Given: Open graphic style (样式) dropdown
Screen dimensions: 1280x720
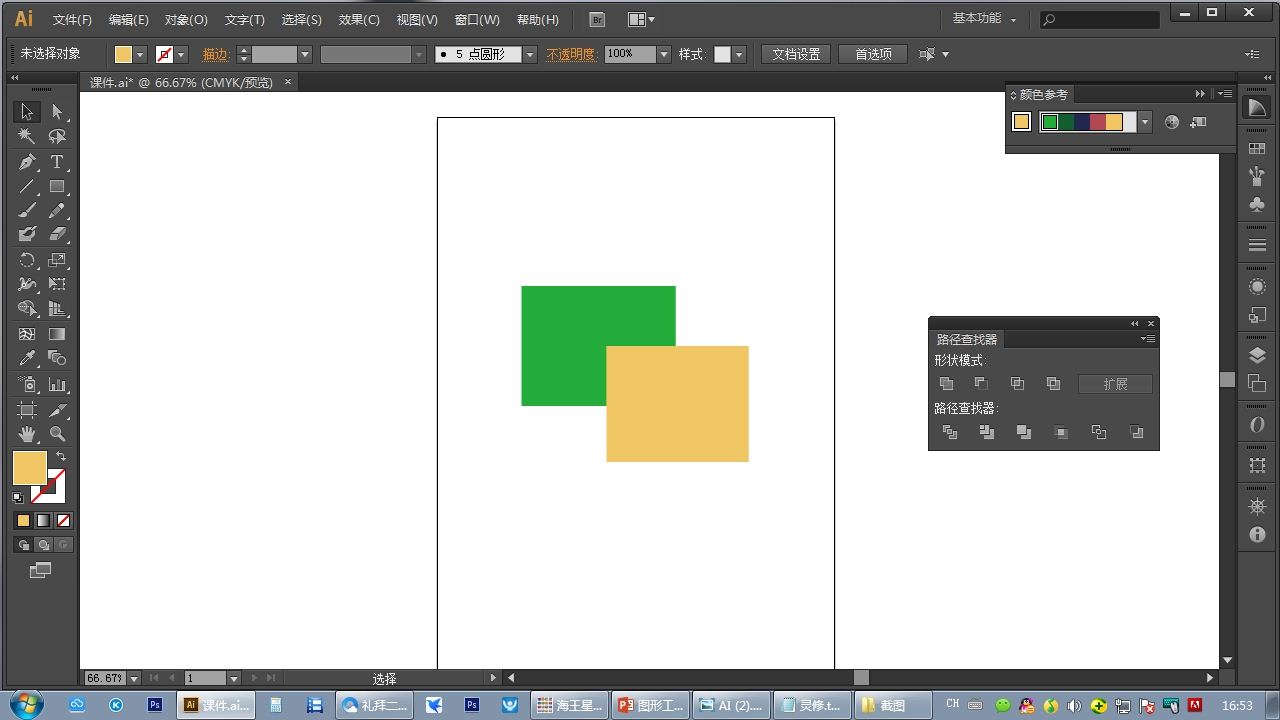Looking at the screenshot, I should click(739, 55).
